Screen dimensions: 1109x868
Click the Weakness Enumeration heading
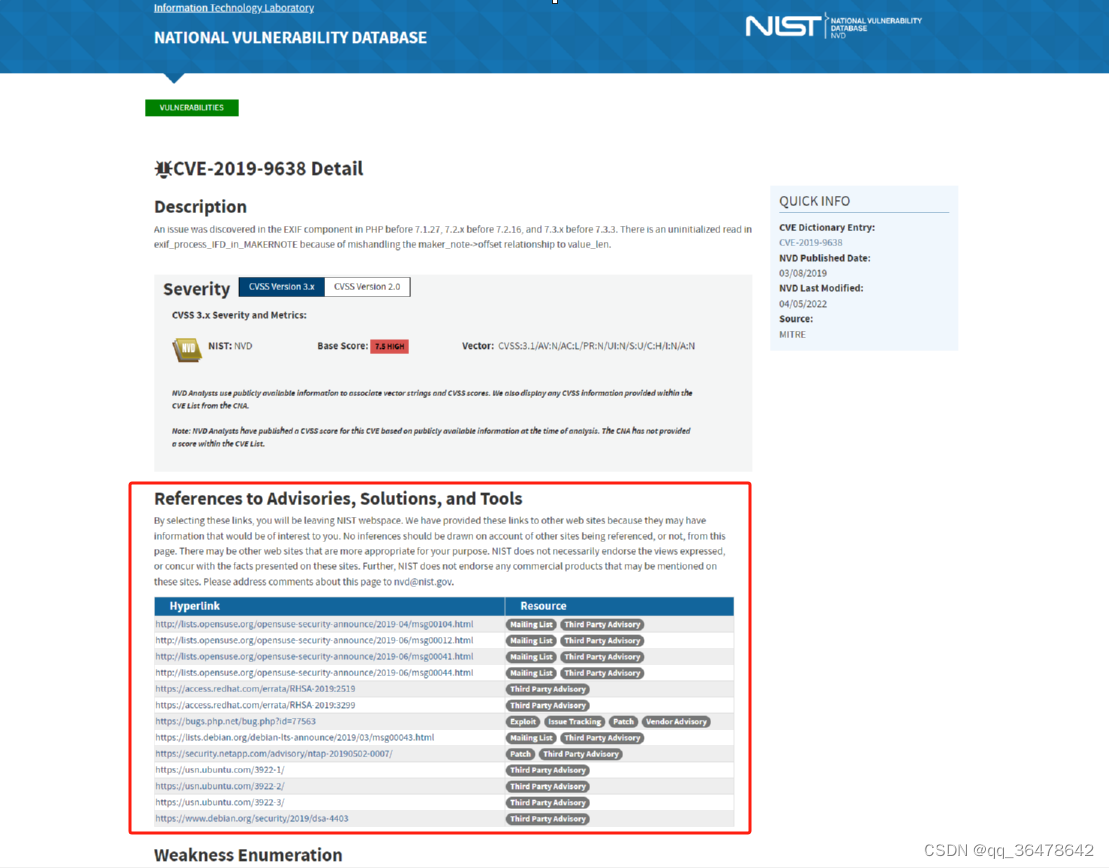pyautogui.click(x=248, y=855)
